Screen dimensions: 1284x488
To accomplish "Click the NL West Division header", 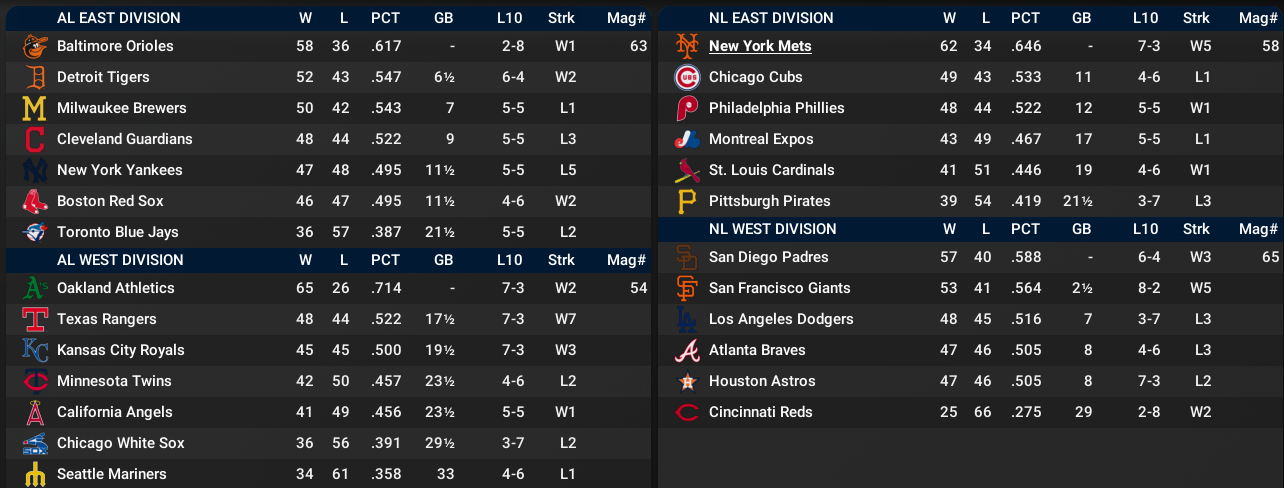I will point(772,228).
